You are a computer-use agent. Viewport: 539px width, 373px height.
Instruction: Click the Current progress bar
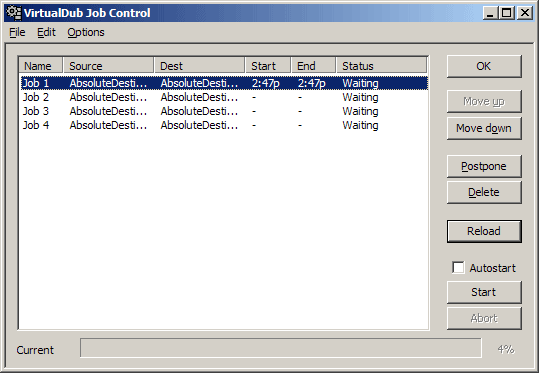point(281,348)
